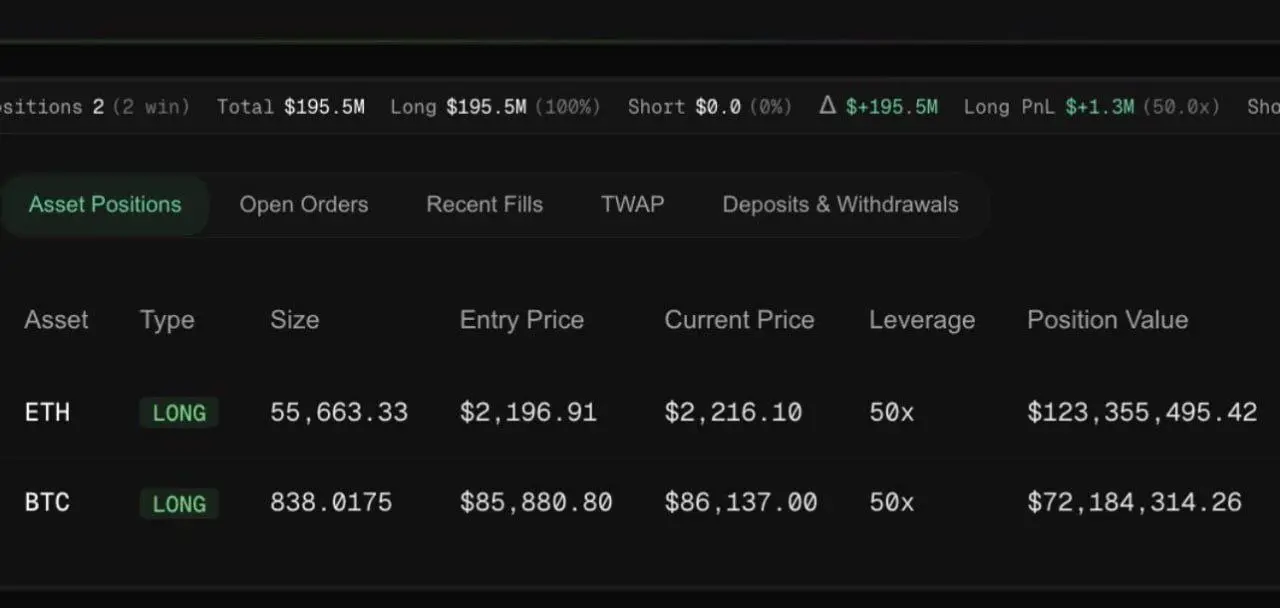Switch to the Open Orders tab

[x=304, y=205]
